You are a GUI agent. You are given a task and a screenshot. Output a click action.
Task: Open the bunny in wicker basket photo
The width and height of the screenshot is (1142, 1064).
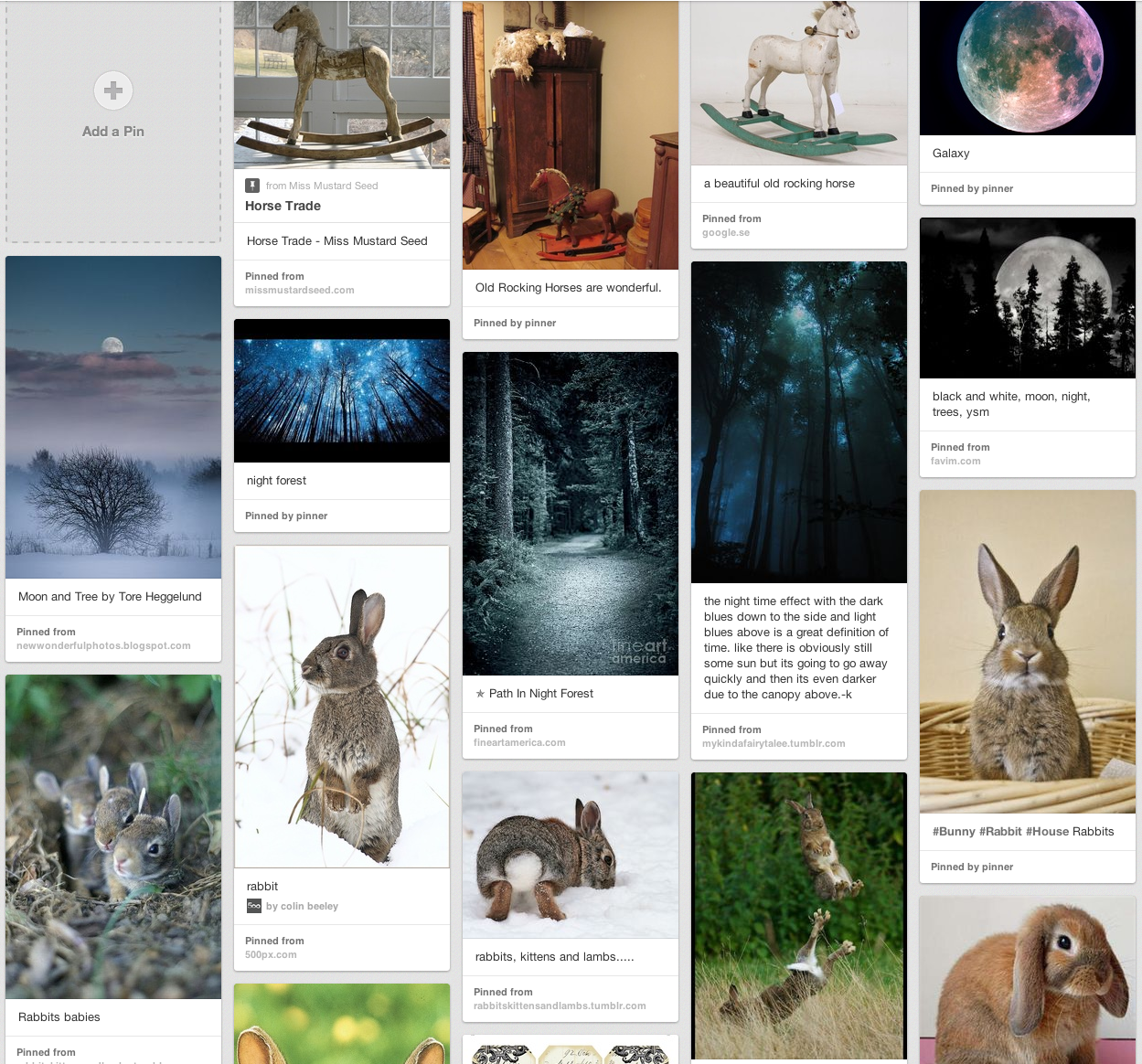(x=1027, y=651)
